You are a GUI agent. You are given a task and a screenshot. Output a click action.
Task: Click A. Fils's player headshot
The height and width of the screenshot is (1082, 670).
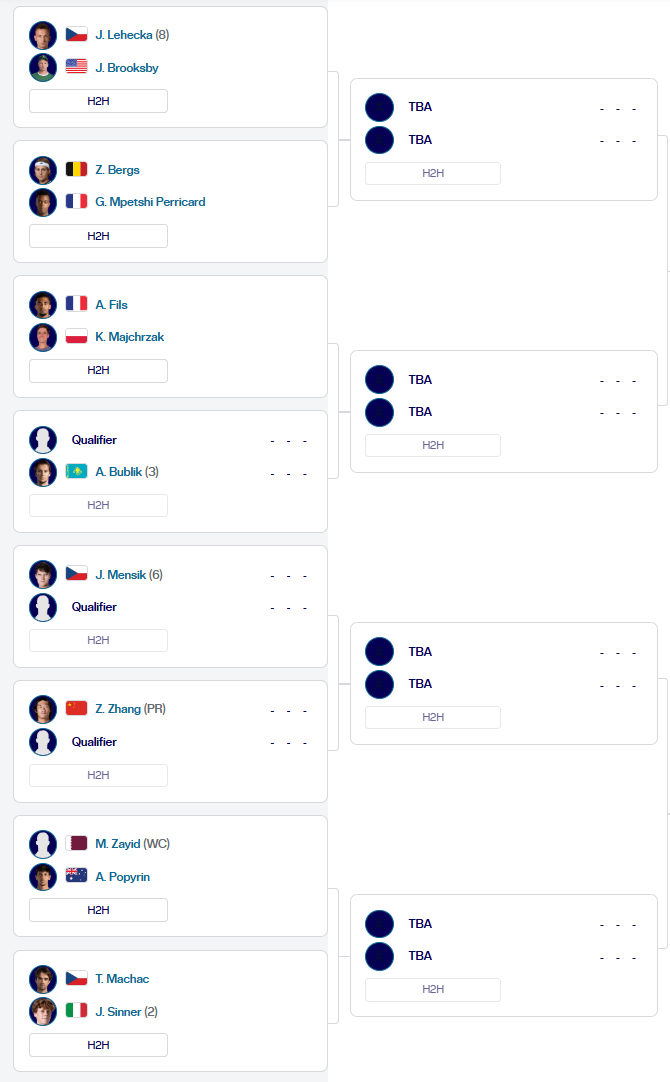coord(43,305)
